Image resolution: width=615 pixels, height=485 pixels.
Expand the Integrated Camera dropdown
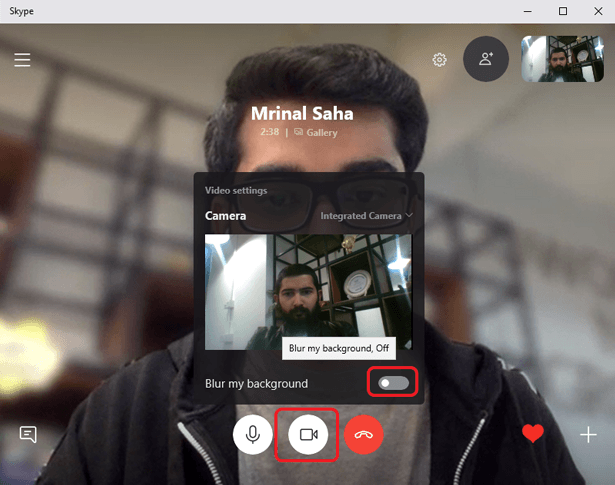366,216
